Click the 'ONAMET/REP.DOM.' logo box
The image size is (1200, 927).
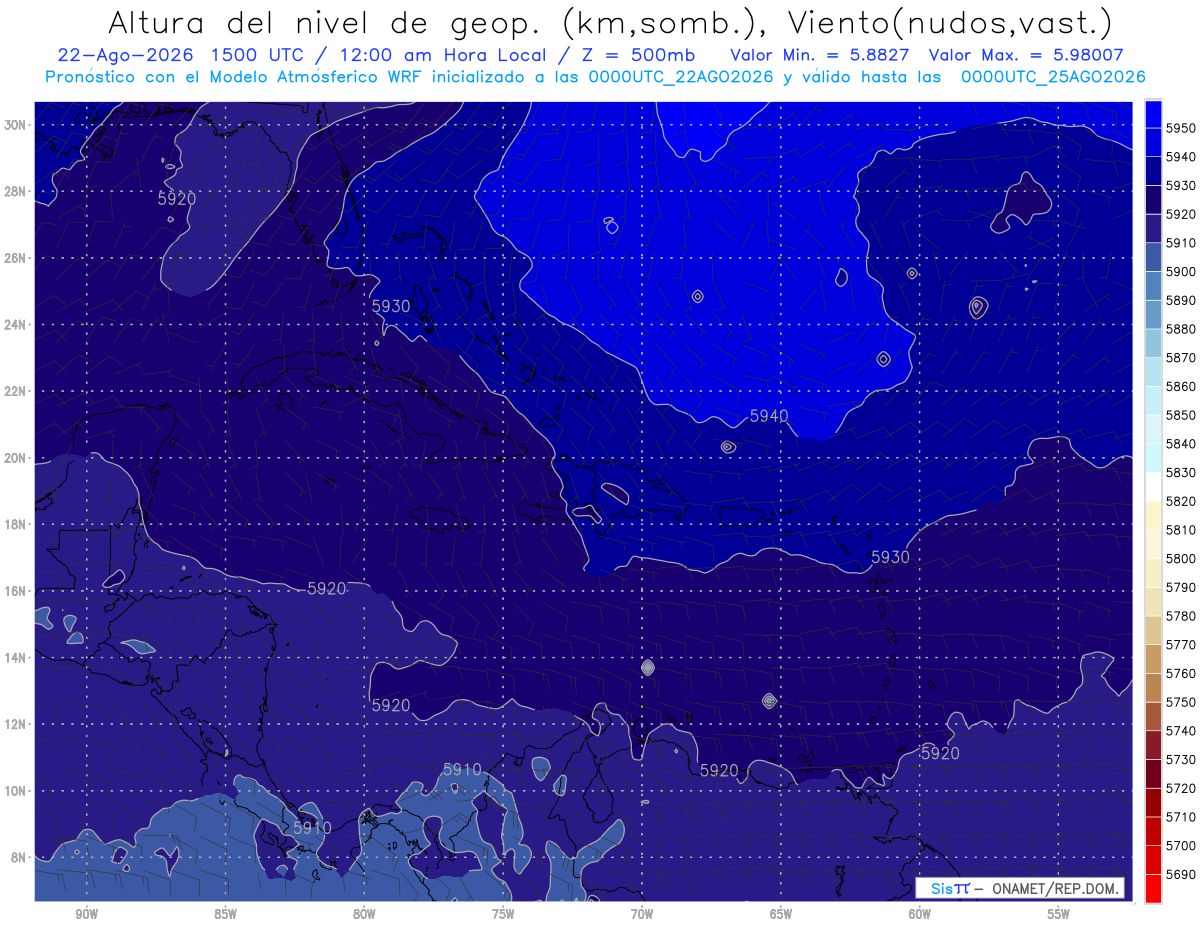tap(1018, 888)
